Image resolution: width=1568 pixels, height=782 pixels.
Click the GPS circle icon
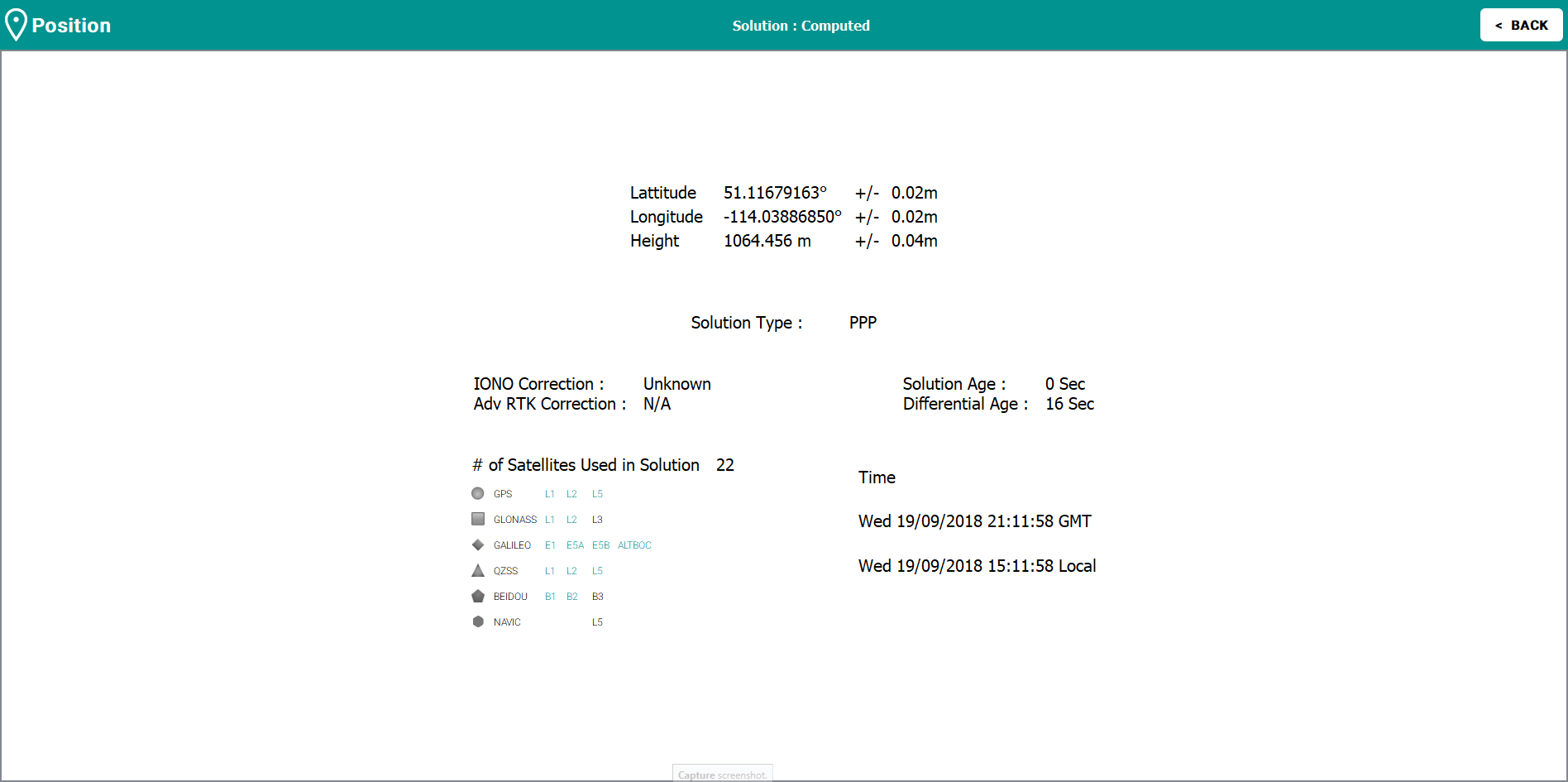[478, 494]
